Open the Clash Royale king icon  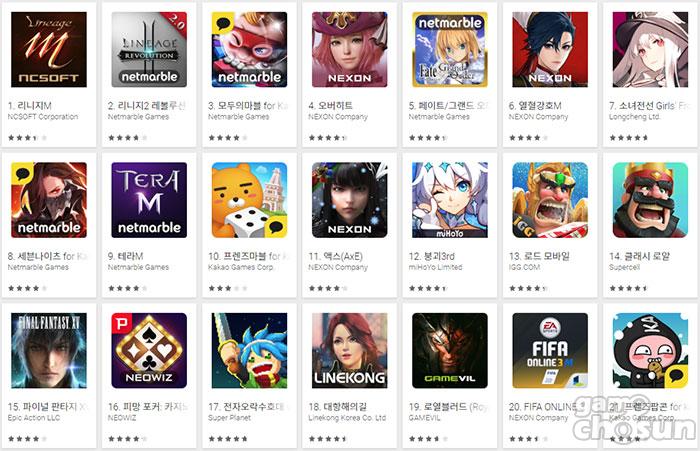650,200
